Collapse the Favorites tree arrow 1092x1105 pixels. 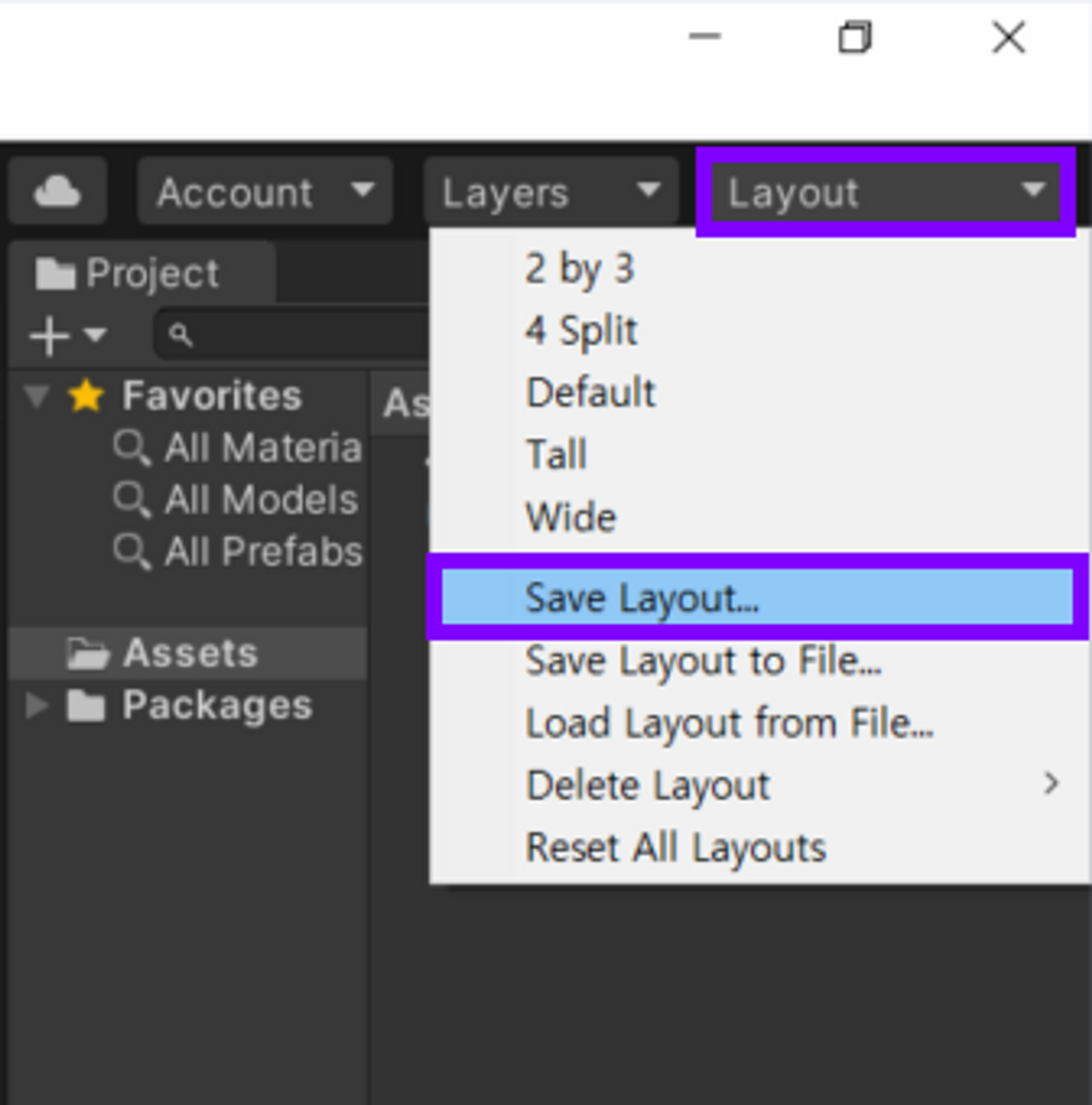point(38,396)
